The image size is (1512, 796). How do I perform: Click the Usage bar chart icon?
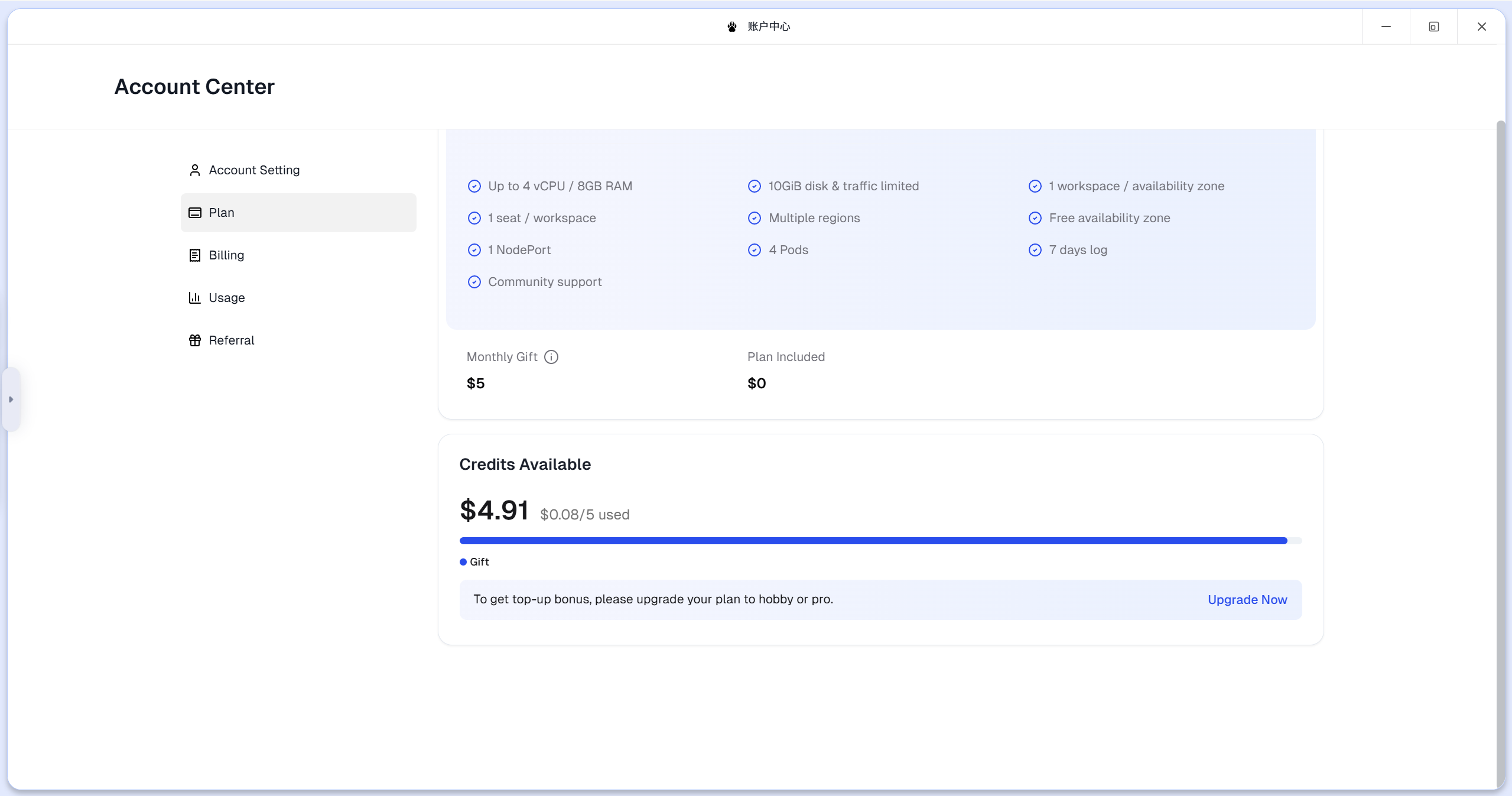[194, 298]
